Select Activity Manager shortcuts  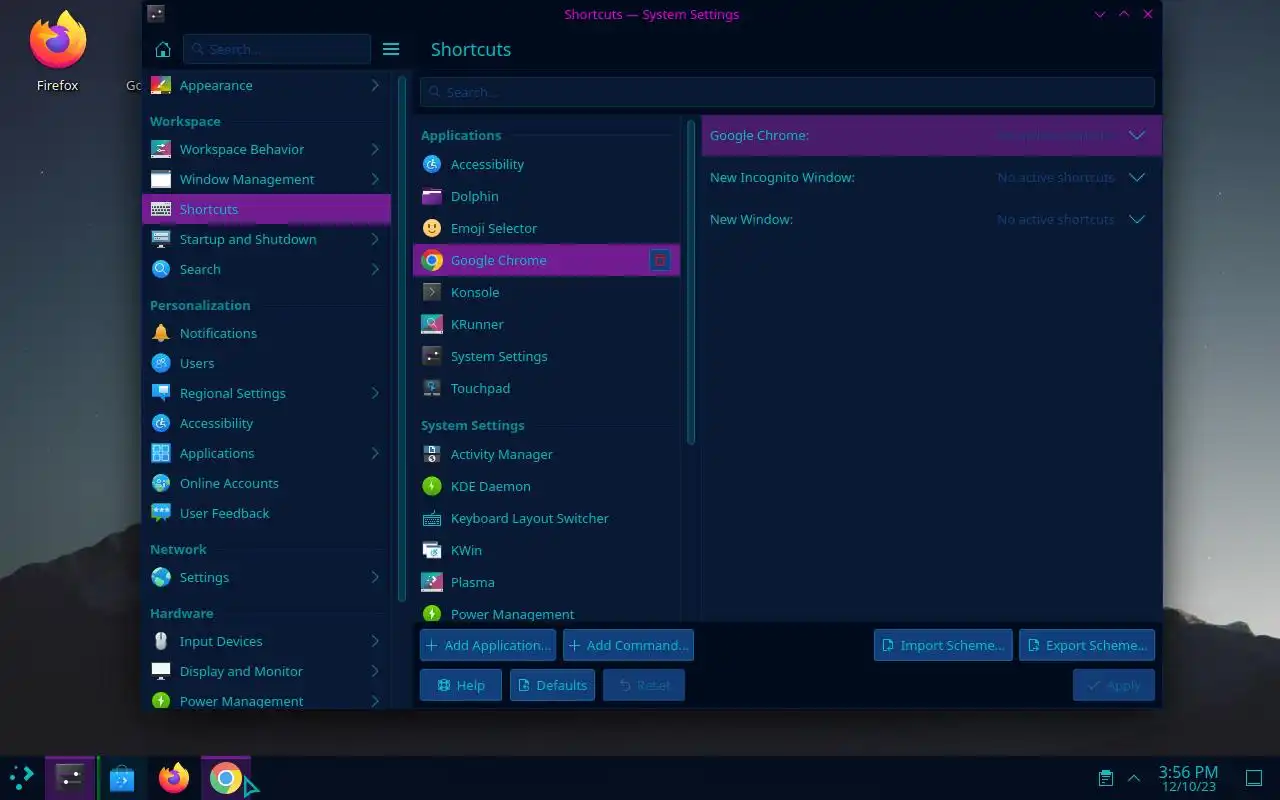546,454
